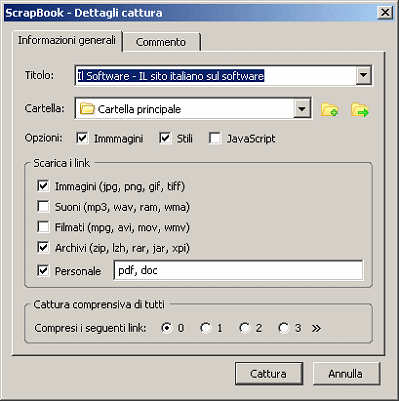Click the new folder icon with plus
The height and width of the screenshot is (401, 399).
[330, 109]
